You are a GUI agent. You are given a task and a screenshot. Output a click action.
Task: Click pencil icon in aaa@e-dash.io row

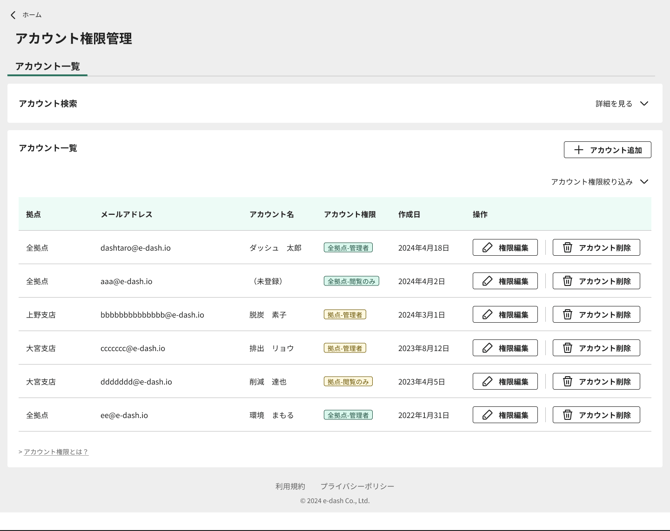487,281
